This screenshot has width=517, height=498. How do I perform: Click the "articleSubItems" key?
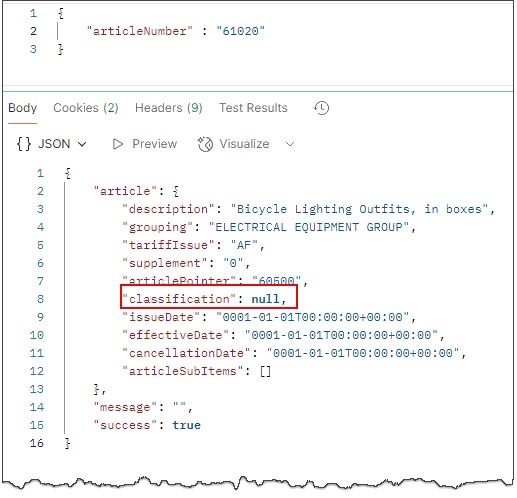pos(183,371)
